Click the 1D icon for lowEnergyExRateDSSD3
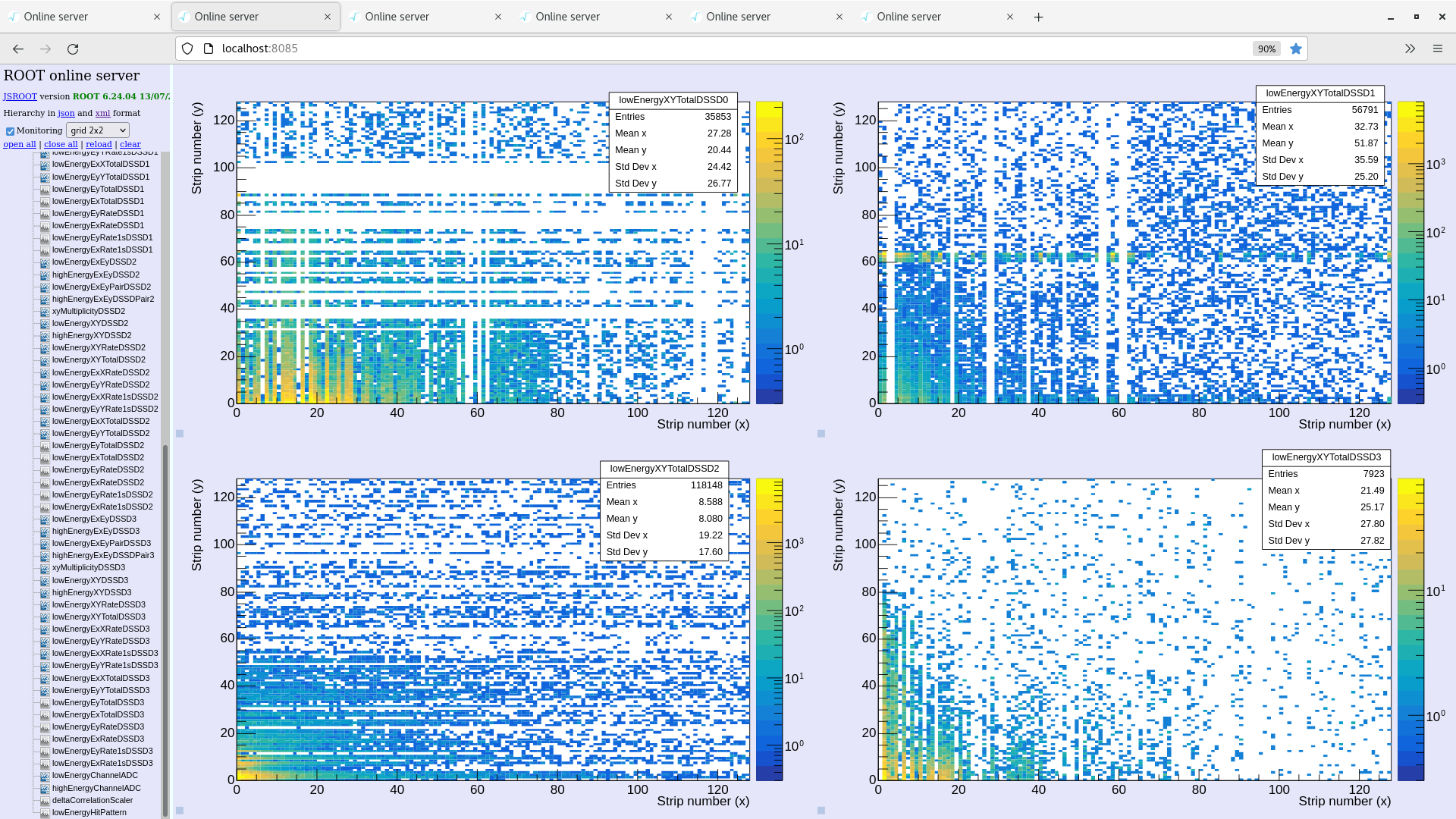This screenshot has height=819, width=1456. pos(45,739)
